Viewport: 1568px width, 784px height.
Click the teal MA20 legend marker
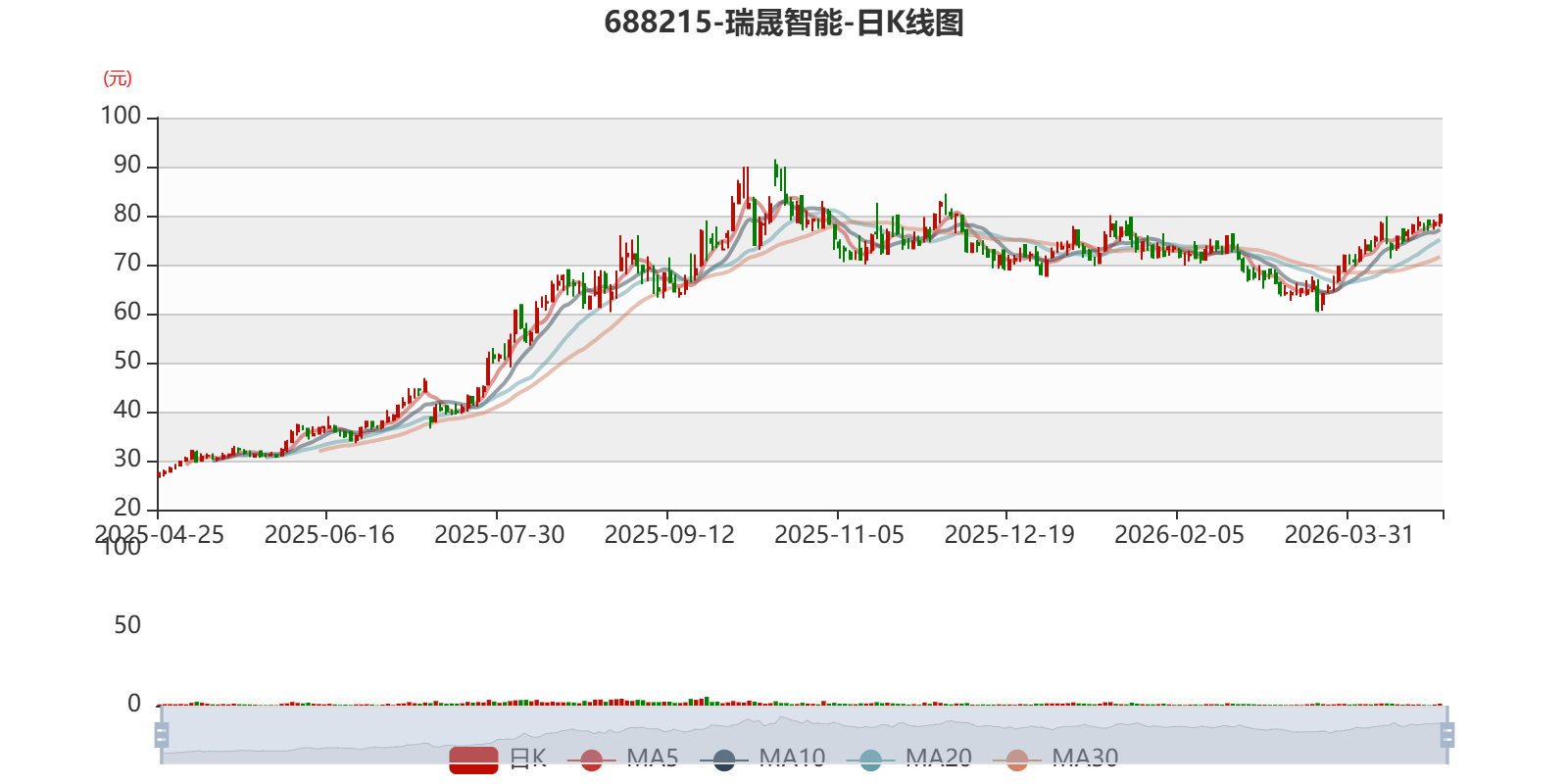(x=870, y=759)
